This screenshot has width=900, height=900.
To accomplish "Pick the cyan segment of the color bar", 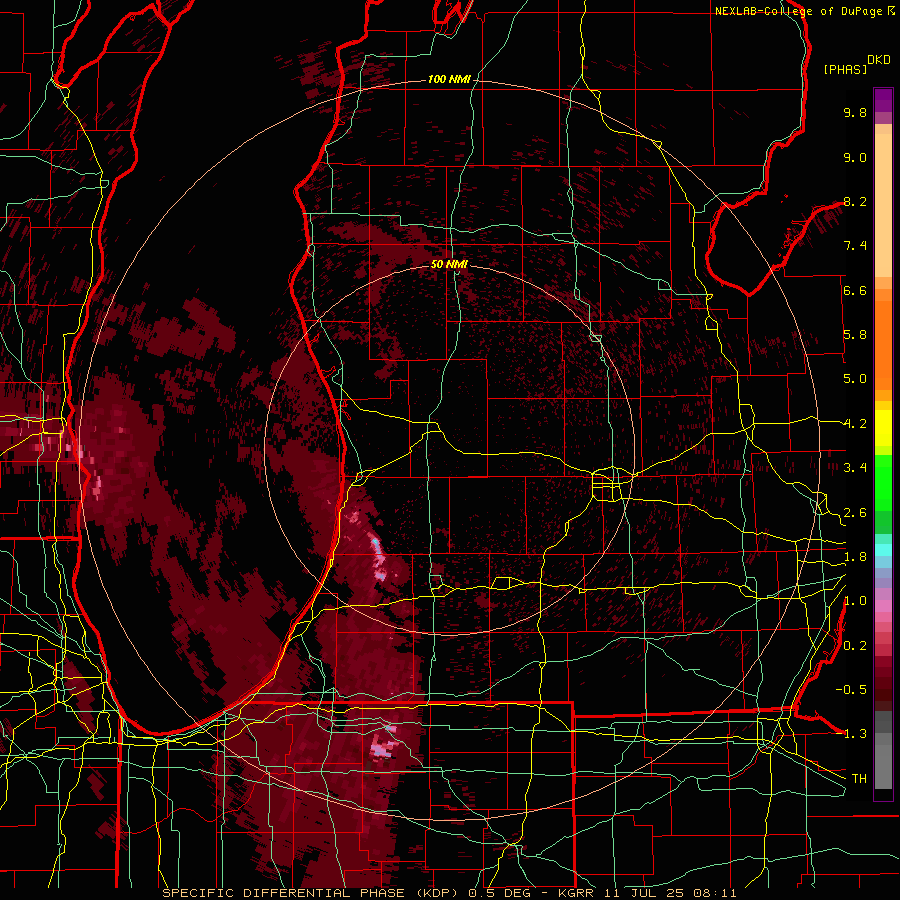I will 883,549.
